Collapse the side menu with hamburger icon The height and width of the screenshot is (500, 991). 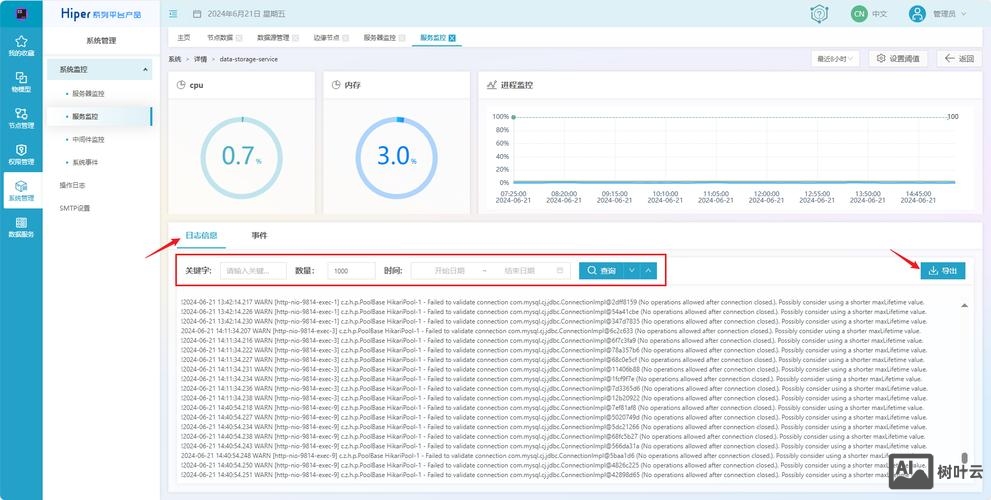coord(173,14)
